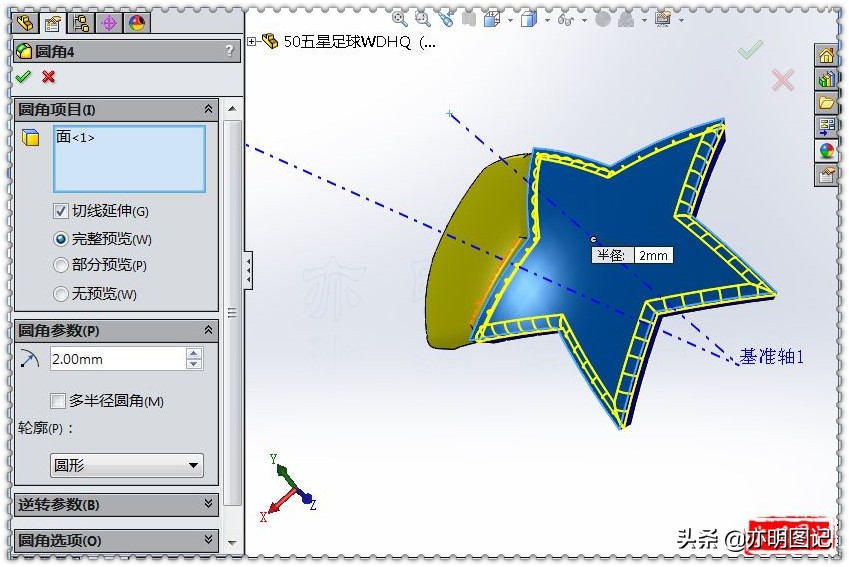849x567 pixels.
Task: Click the 2mm radius callout value
Action: pyautogui.click(x=654, y=255)
